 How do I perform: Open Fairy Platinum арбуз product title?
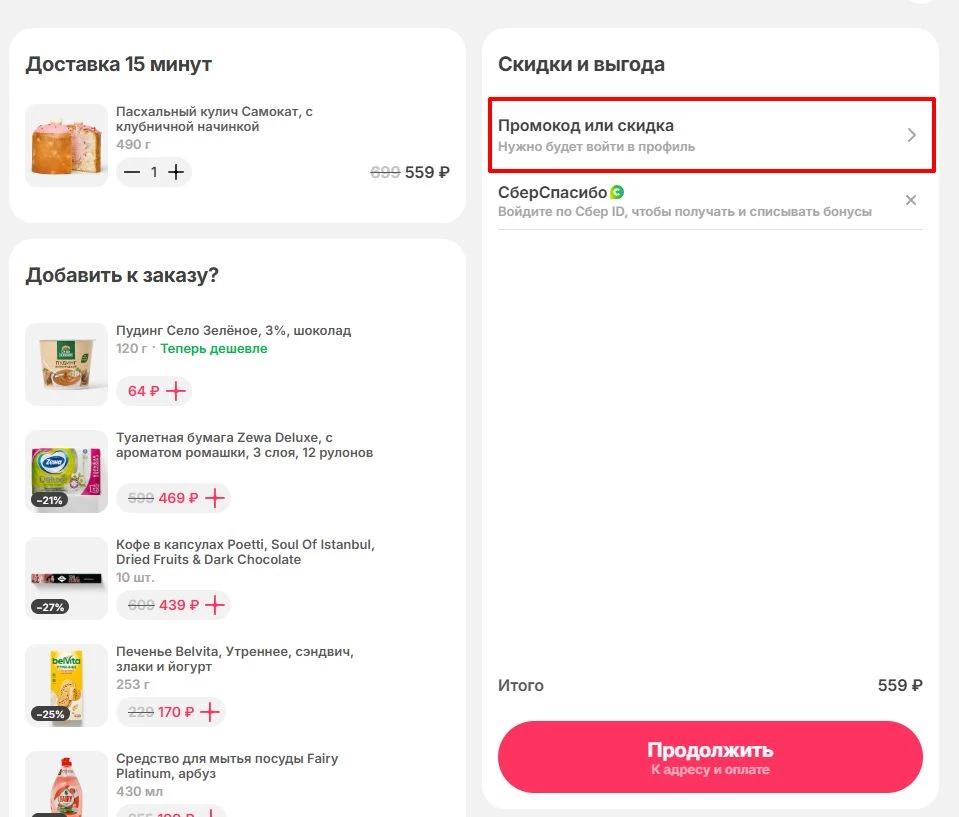[x=227, y=766]
